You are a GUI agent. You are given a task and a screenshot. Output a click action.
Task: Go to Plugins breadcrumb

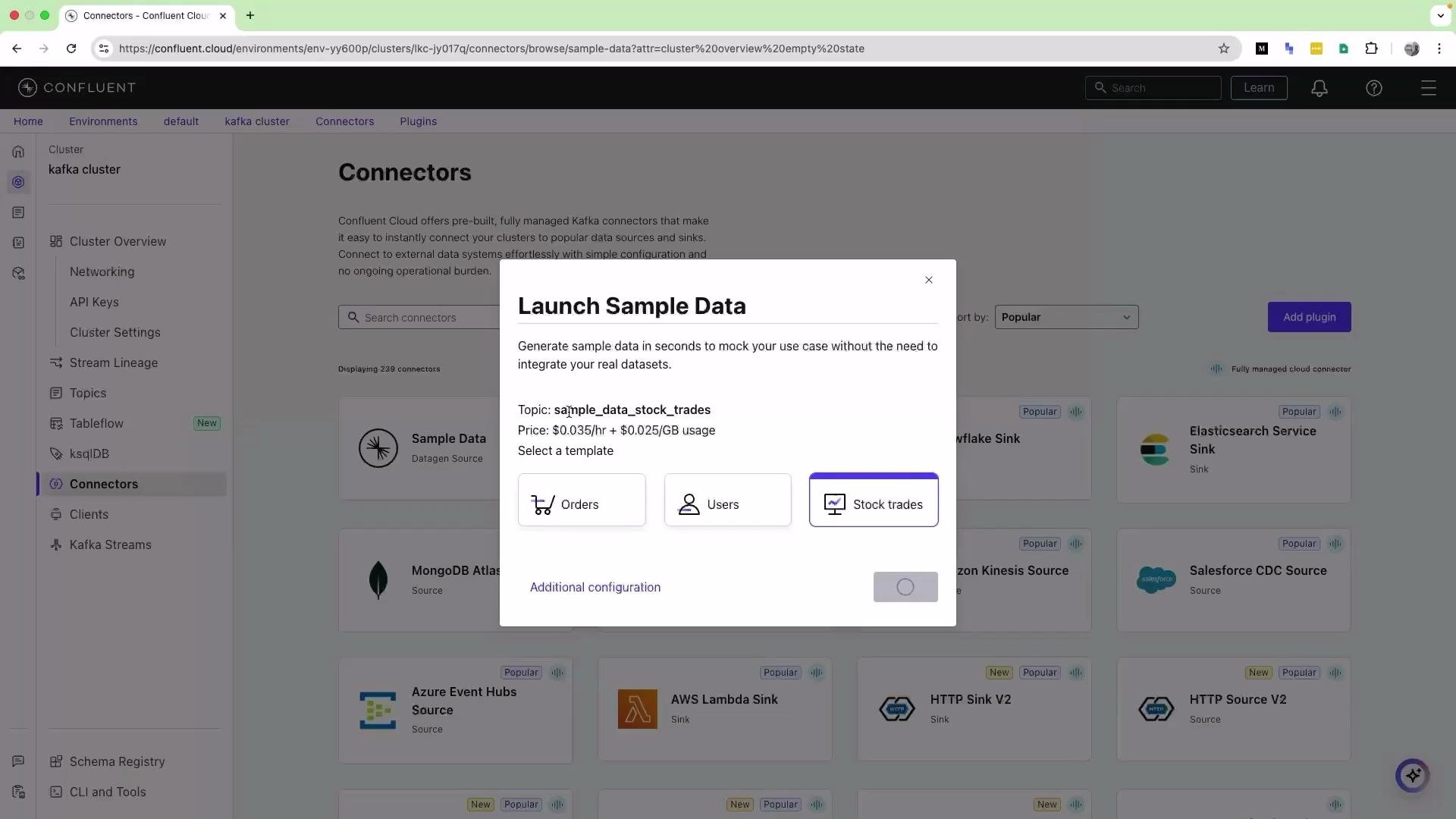419,121
